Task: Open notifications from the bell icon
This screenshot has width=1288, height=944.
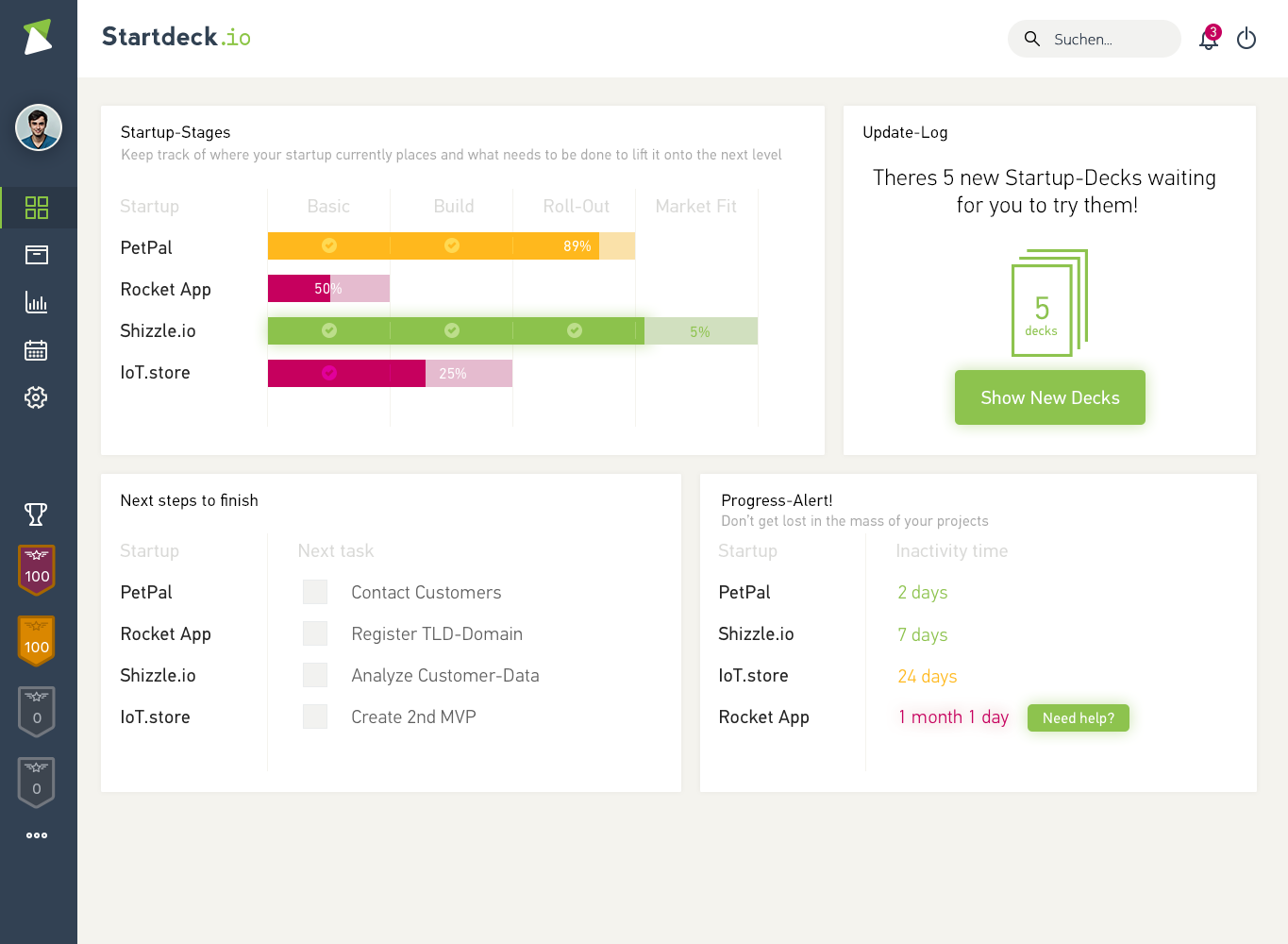Action: click(1208, 40)
